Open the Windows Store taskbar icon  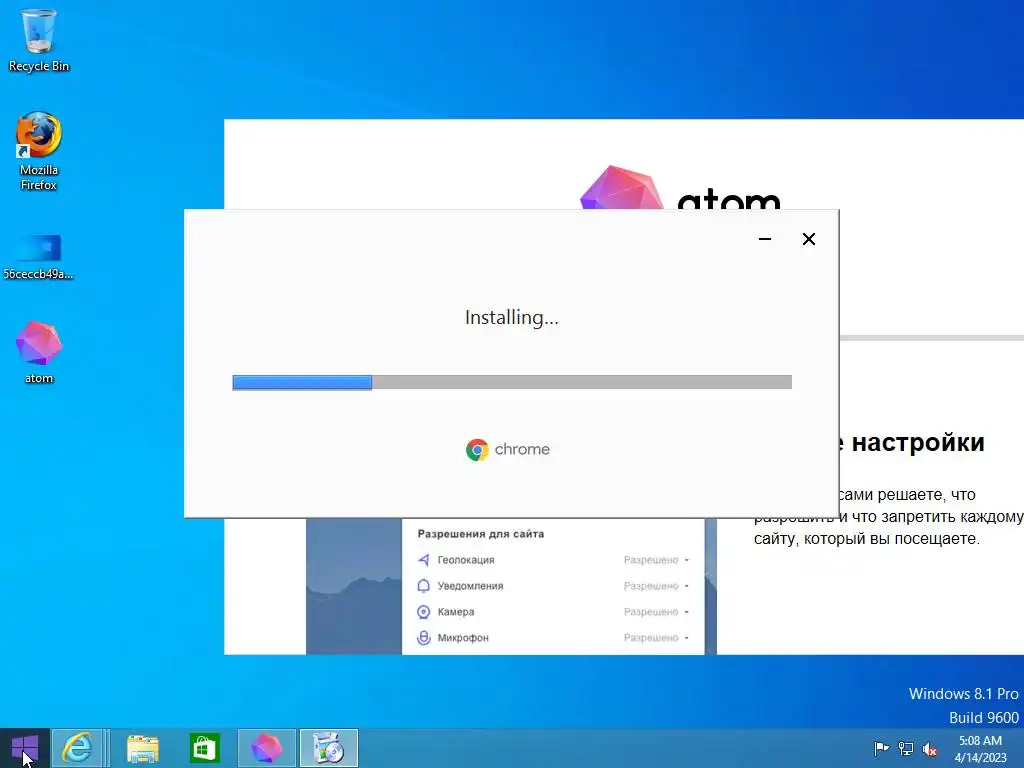coord(204,748)
